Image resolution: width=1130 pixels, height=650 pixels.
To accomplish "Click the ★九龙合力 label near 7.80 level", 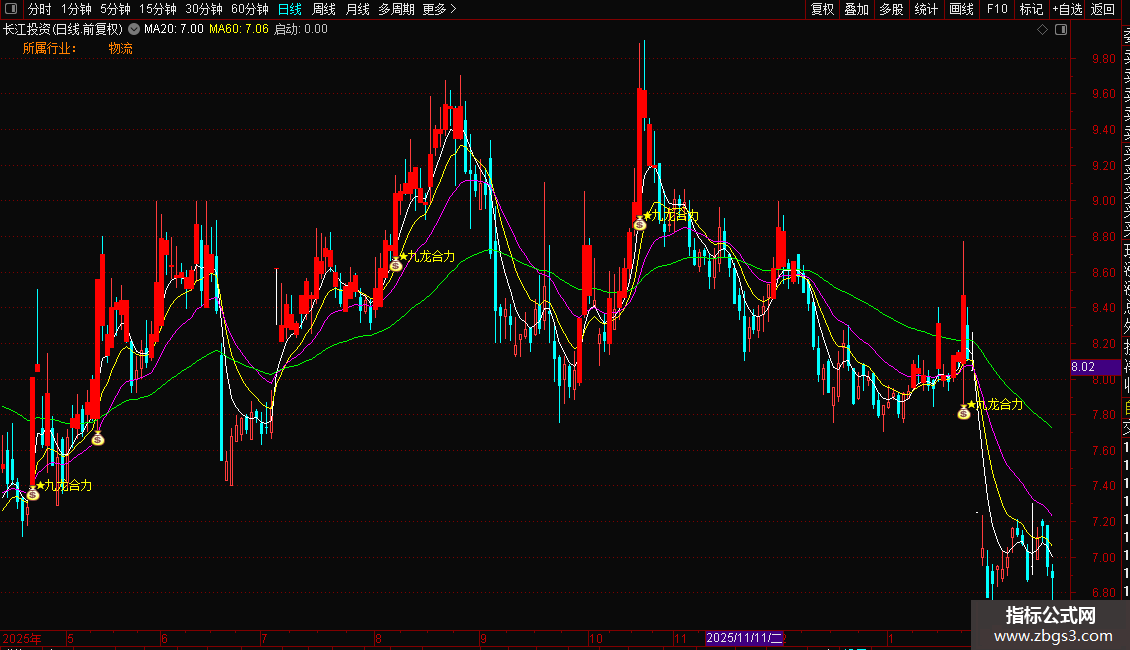I will (x=995, y=404).
